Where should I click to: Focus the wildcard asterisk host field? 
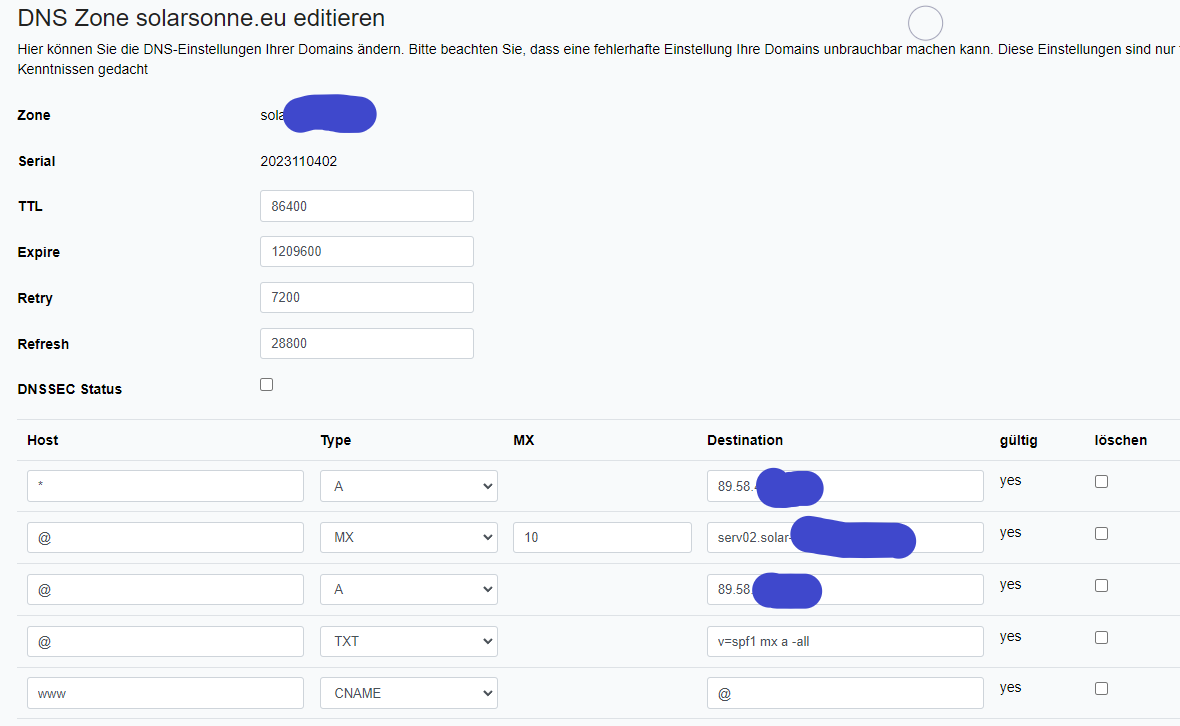tap(165, 486)
